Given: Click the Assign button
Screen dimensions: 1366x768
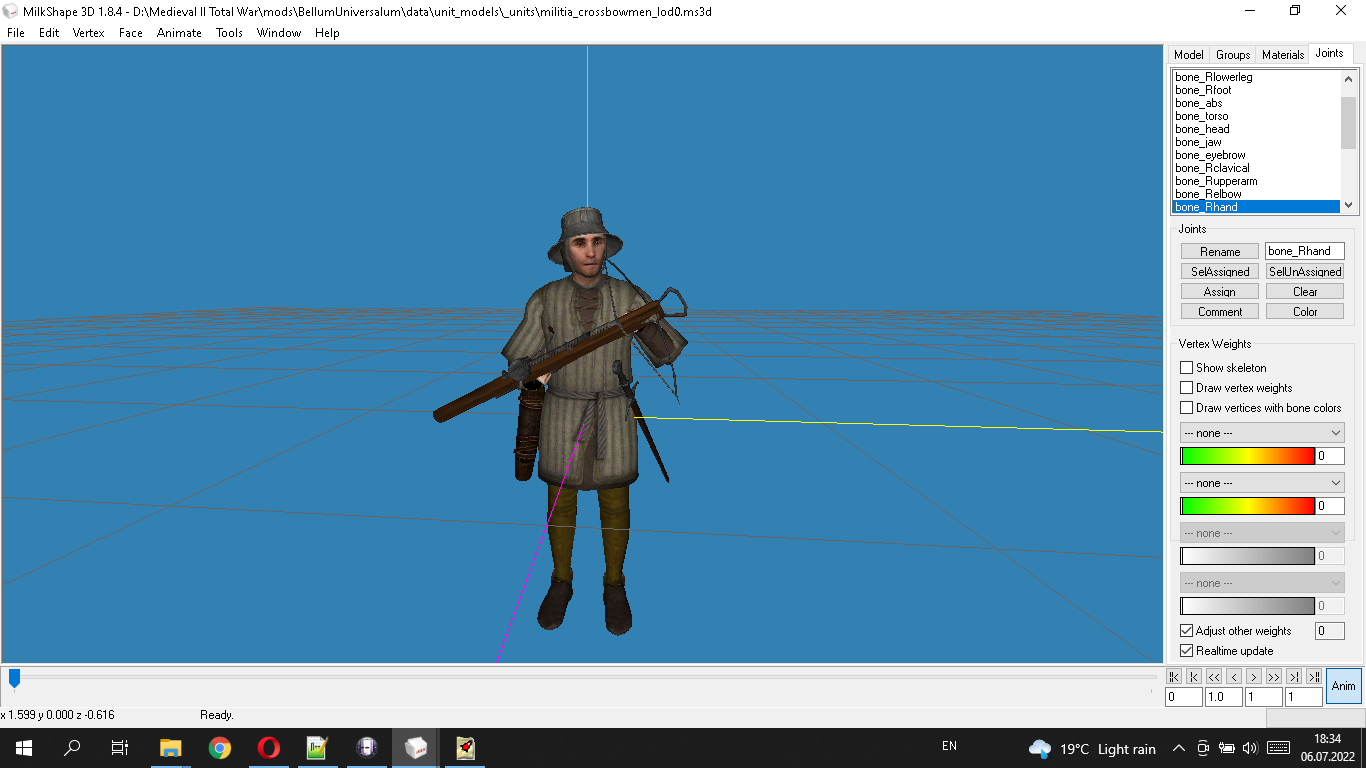Looking at the screenshot, I should tap(1220, 292).
